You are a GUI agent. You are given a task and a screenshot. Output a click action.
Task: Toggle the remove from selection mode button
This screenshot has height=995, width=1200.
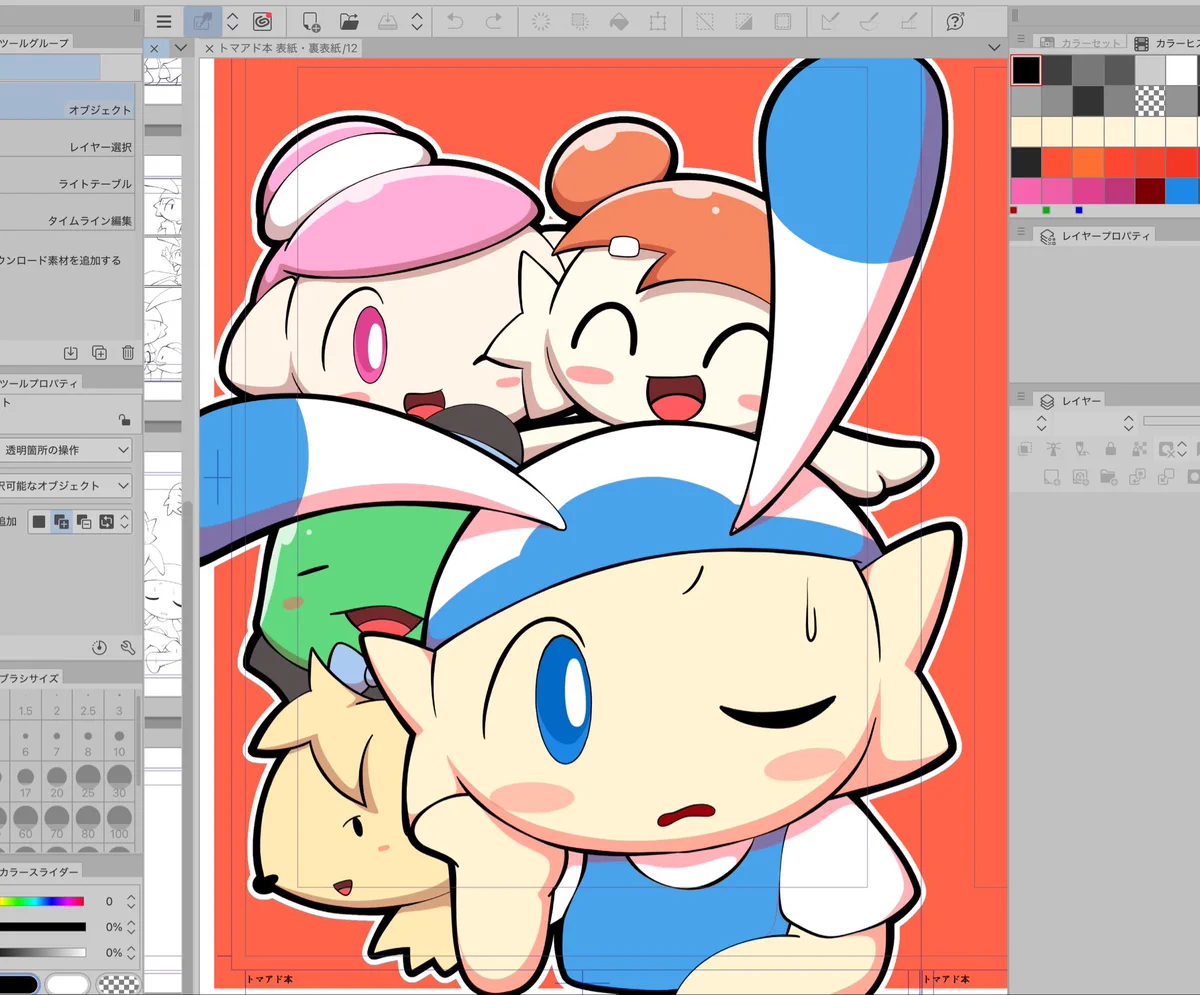pos(84,521)
